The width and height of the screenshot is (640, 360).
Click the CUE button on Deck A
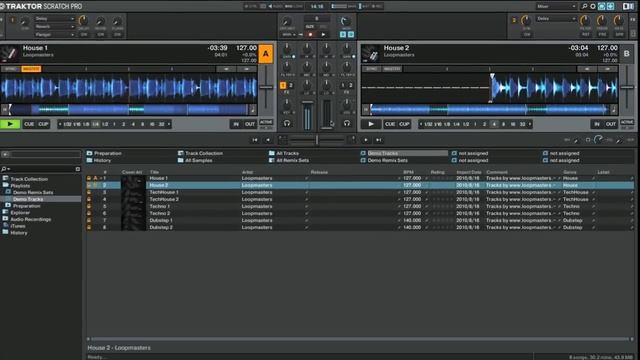29,124
